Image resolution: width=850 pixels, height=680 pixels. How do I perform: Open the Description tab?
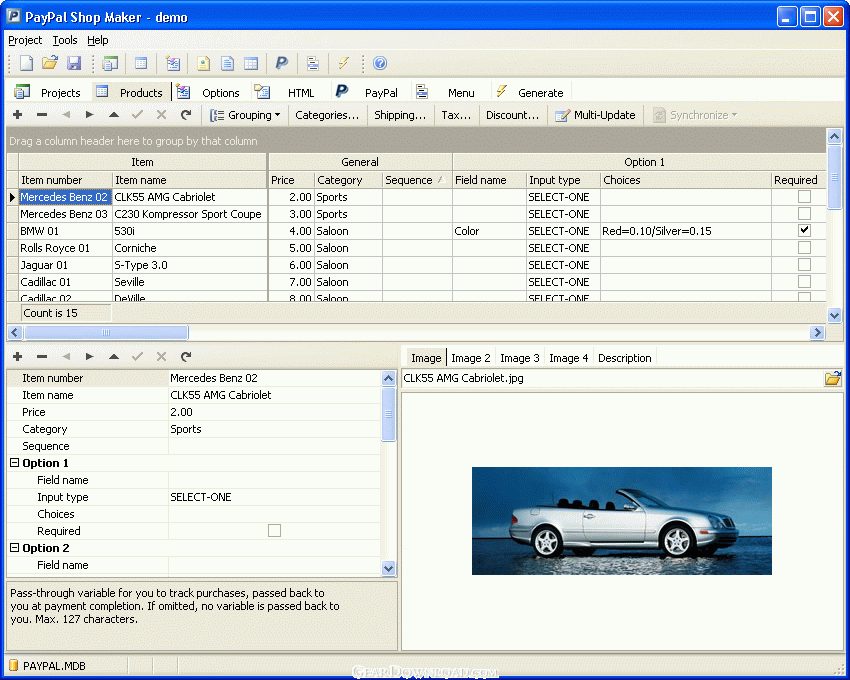pos(624,358)
